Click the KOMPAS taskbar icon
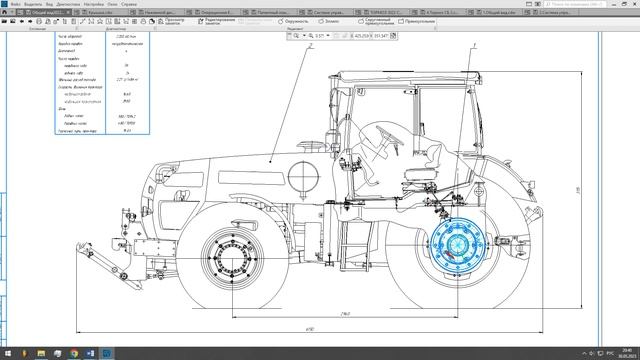Image resolution: width=640 pixels, height=360 pixels. [x=107, y=353]
